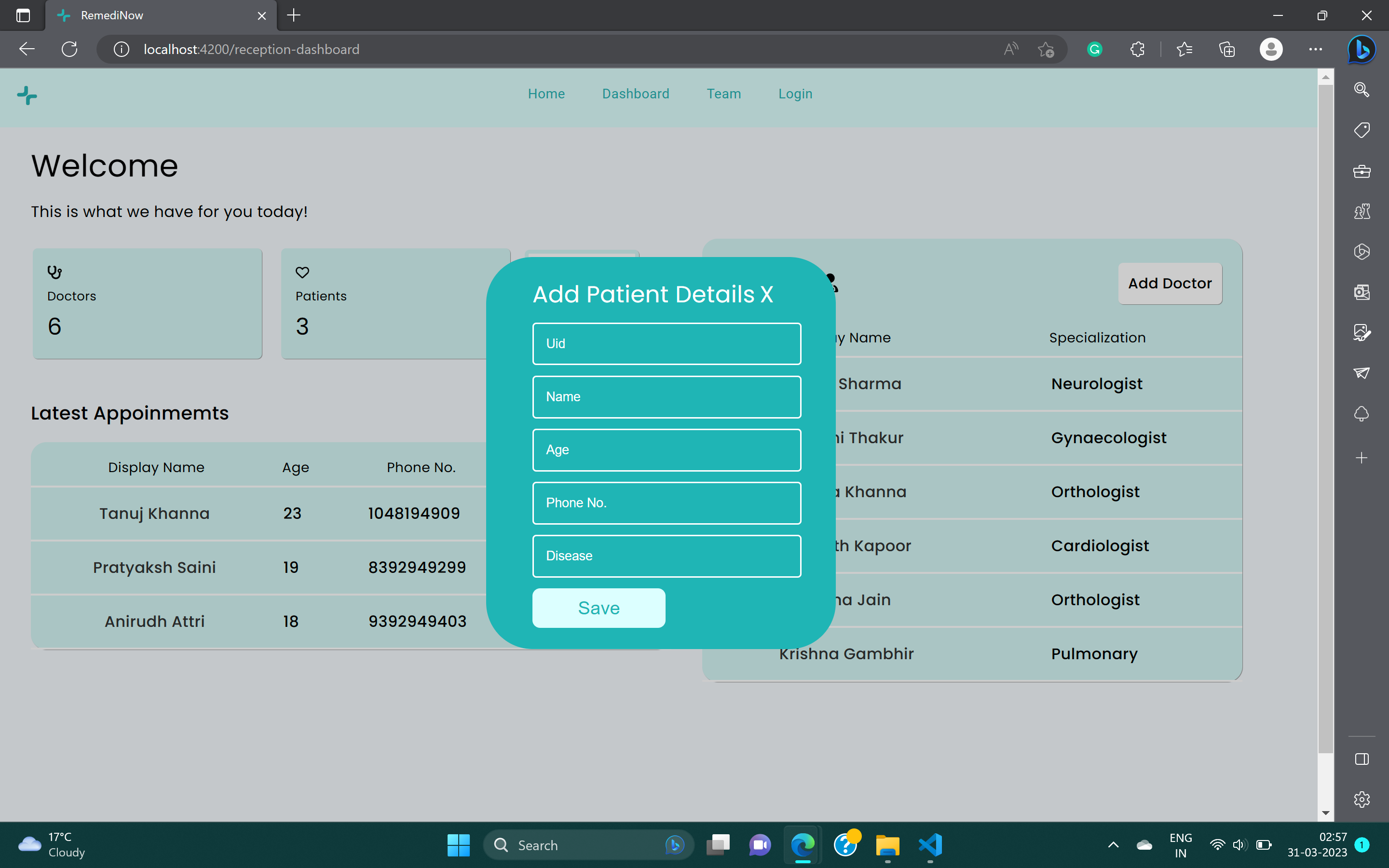The image size is (1389, 868).
Task: Open the Favorites list icon
Action: click(1185, 49)
